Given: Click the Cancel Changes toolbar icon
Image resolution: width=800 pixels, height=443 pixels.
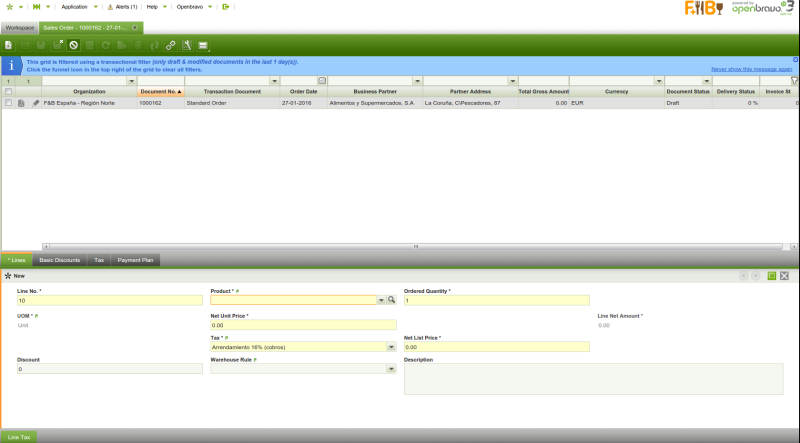Looking at the screenshot, I should tap(73, 45).
